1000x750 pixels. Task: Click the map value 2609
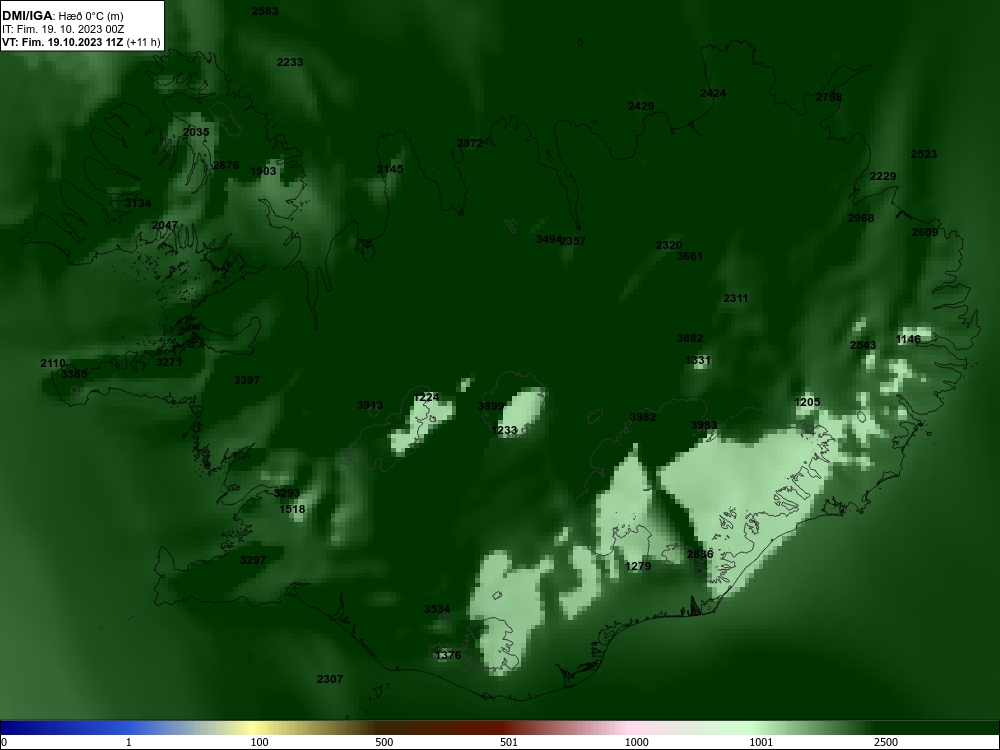pyautogui.click(x=925, y=232)
